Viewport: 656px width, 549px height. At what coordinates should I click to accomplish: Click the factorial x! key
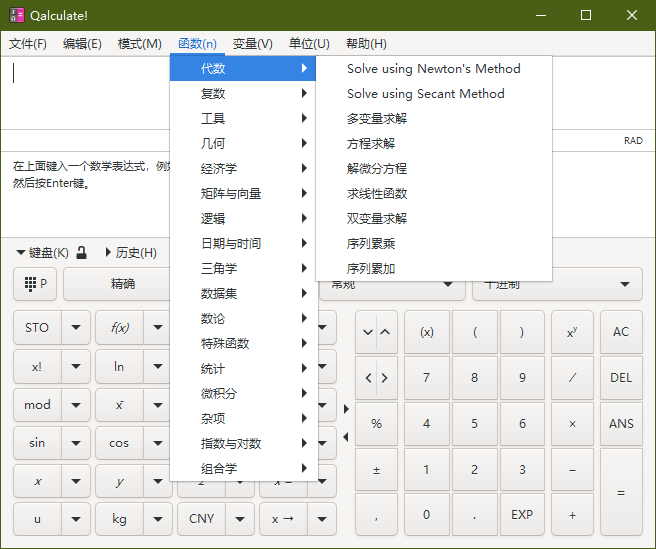coord(37,367)
